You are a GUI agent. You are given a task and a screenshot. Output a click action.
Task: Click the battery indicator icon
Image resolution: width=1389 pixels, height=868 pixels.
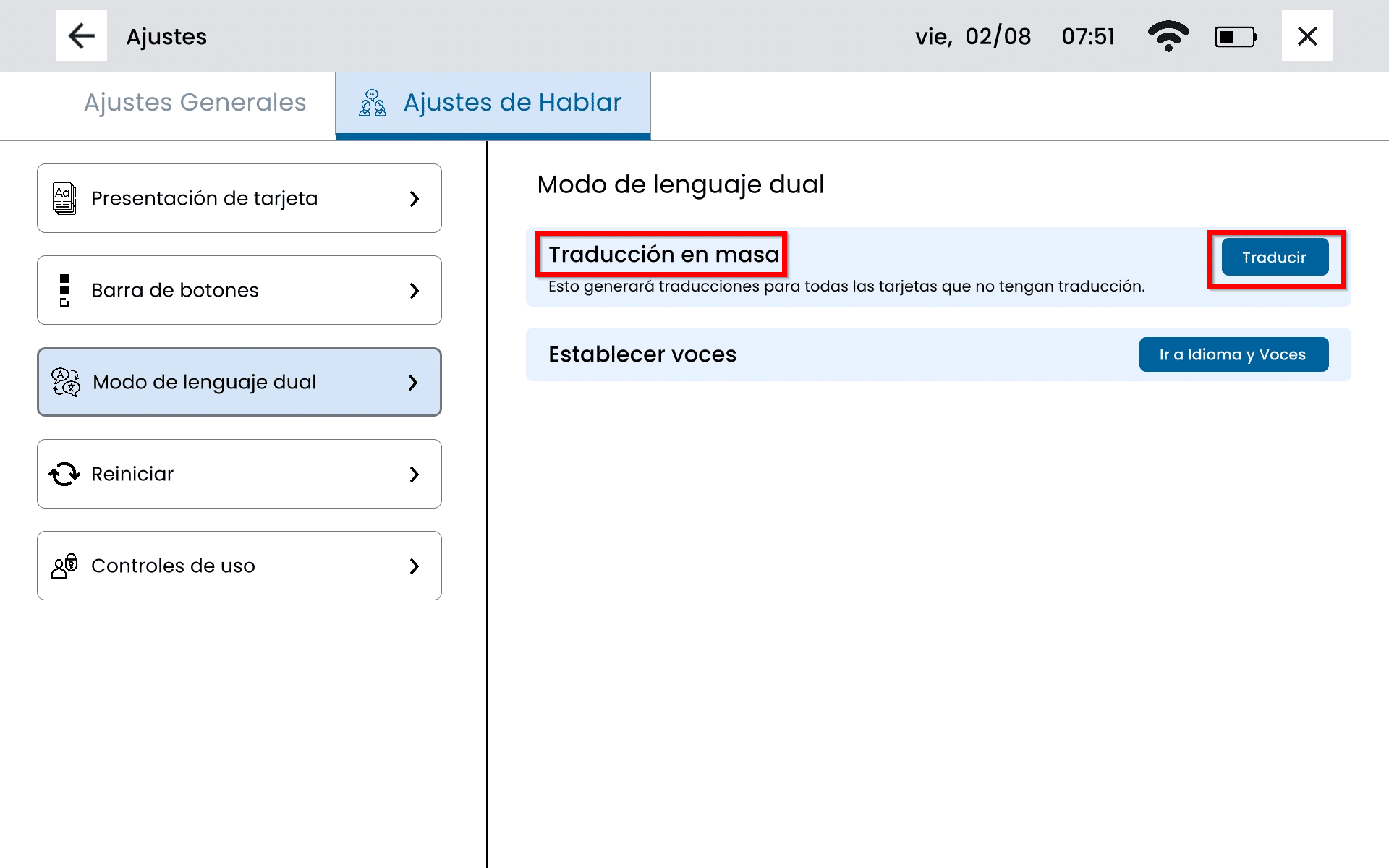(1235, 36)
